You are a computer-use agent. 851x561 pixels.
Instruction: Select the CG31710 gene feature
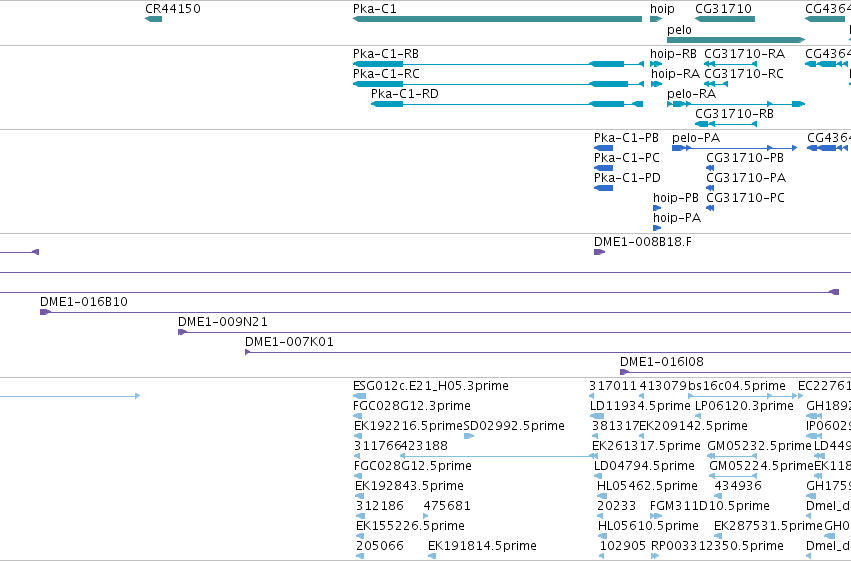(x=725, y=19)
